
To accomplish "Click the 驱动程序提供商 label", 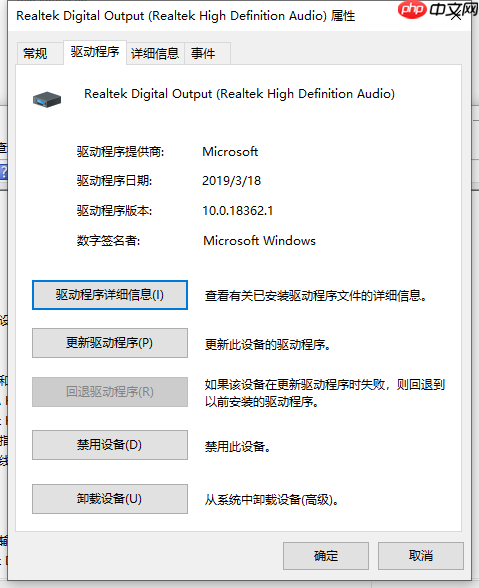I will tap(120, 152).
